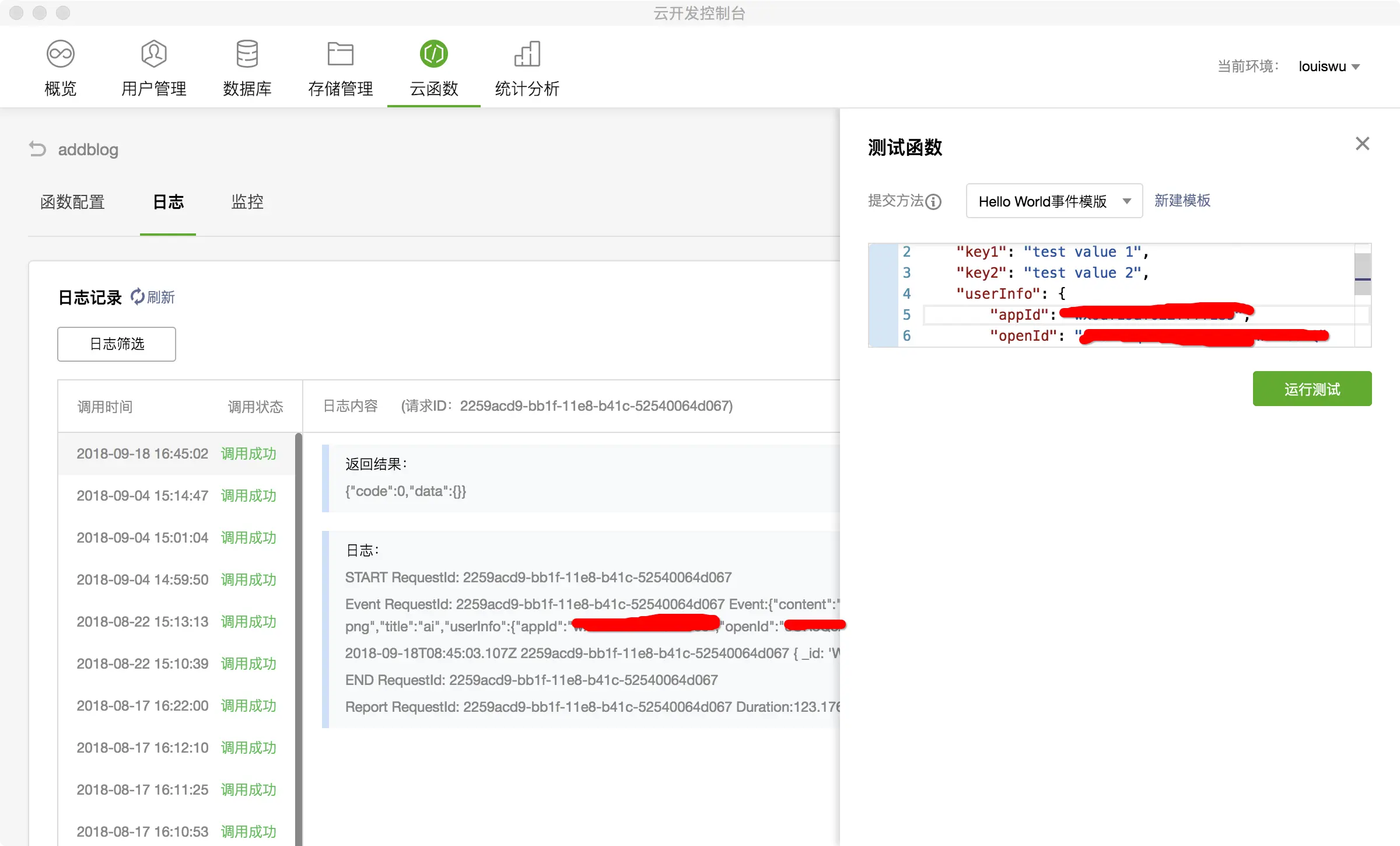The width and height of the screenshot is (1400, 846).
Task: Open the 概览 overview icon
Action: [60, 54]
